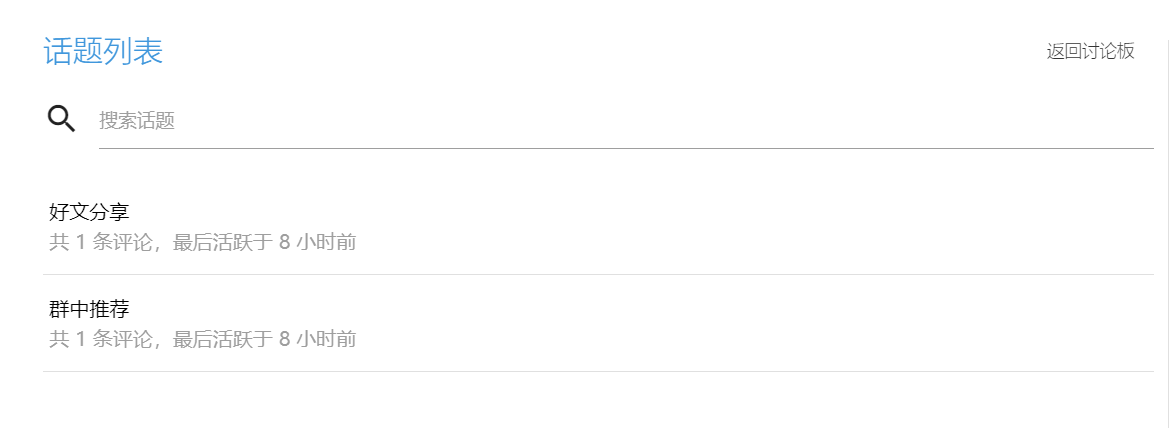The image size is (1172, 428).
Task: Click the empty area below the topic list
Action: [598, 402]
